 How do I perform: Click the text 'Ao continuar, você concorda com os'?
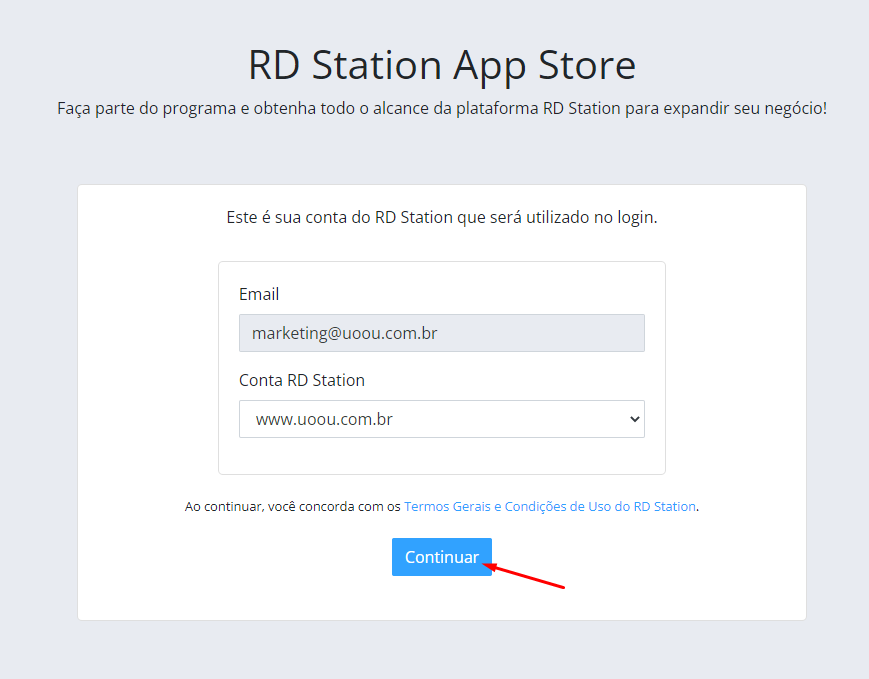293,507
